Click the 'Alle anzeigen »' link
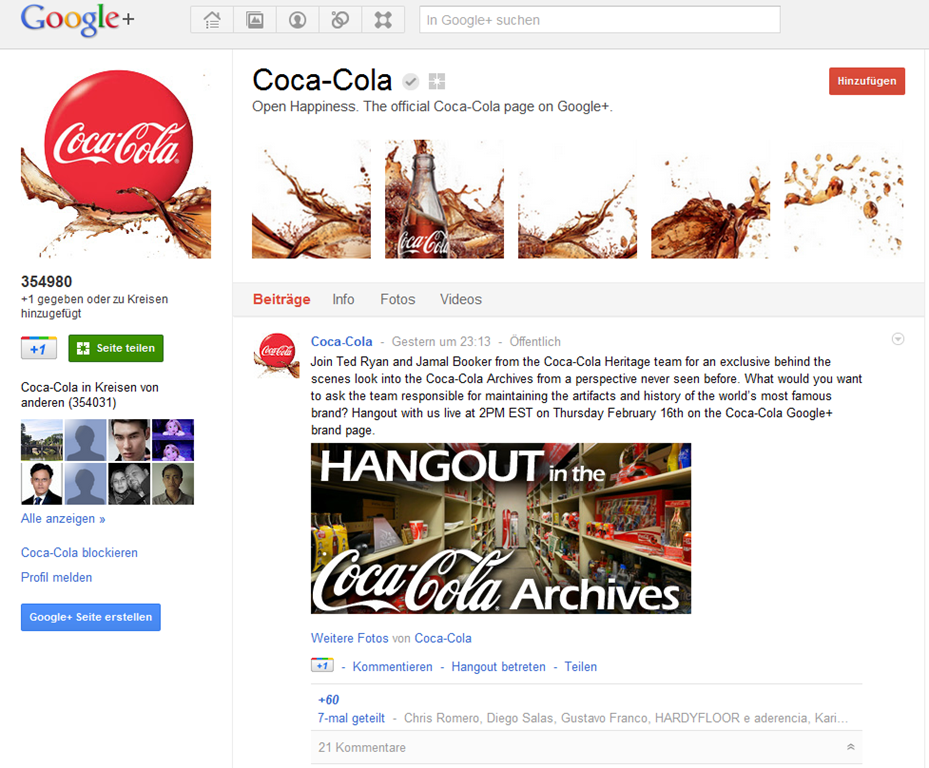929x768 pixels. tap(63, 519)
